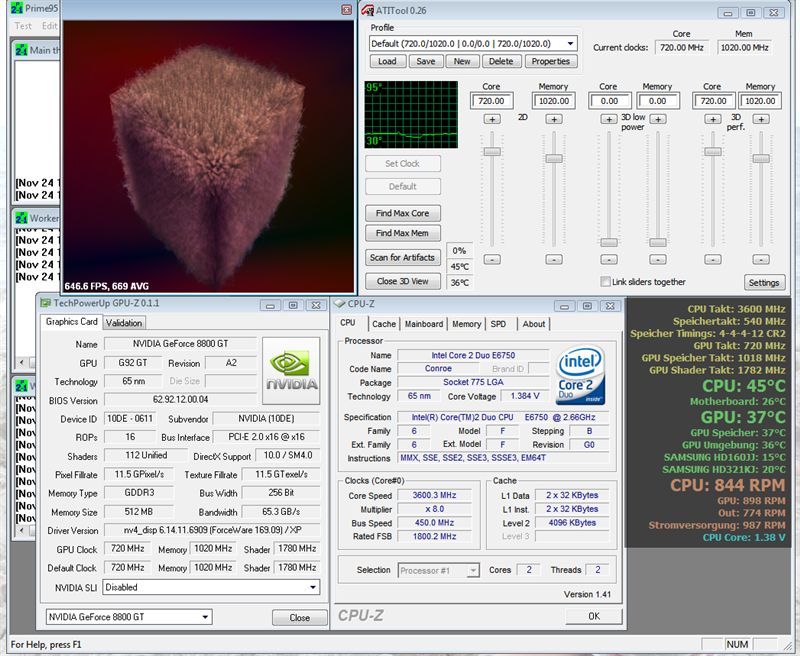Click the NVIDIA logo in GPU-Z
800x656 pixels.
point(291,371)
